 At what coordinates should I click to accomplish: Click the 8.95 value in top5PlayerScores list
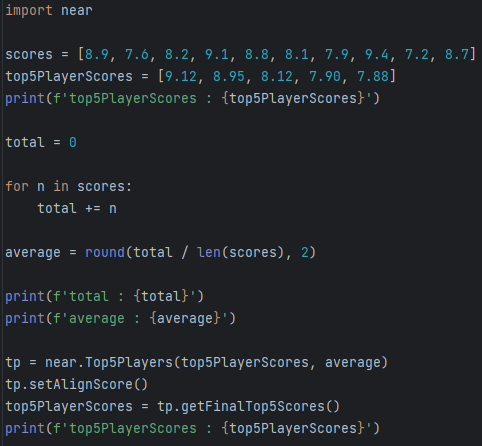229,76
